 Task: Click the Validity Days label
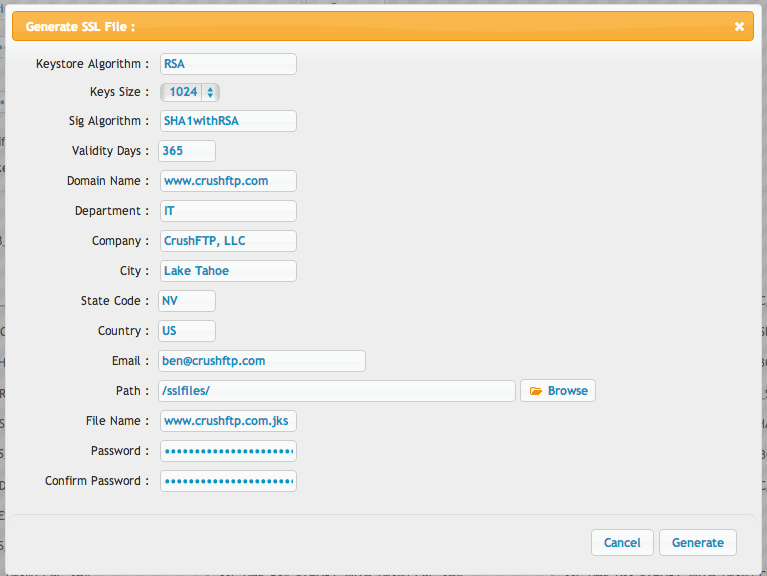pos(110,151)
